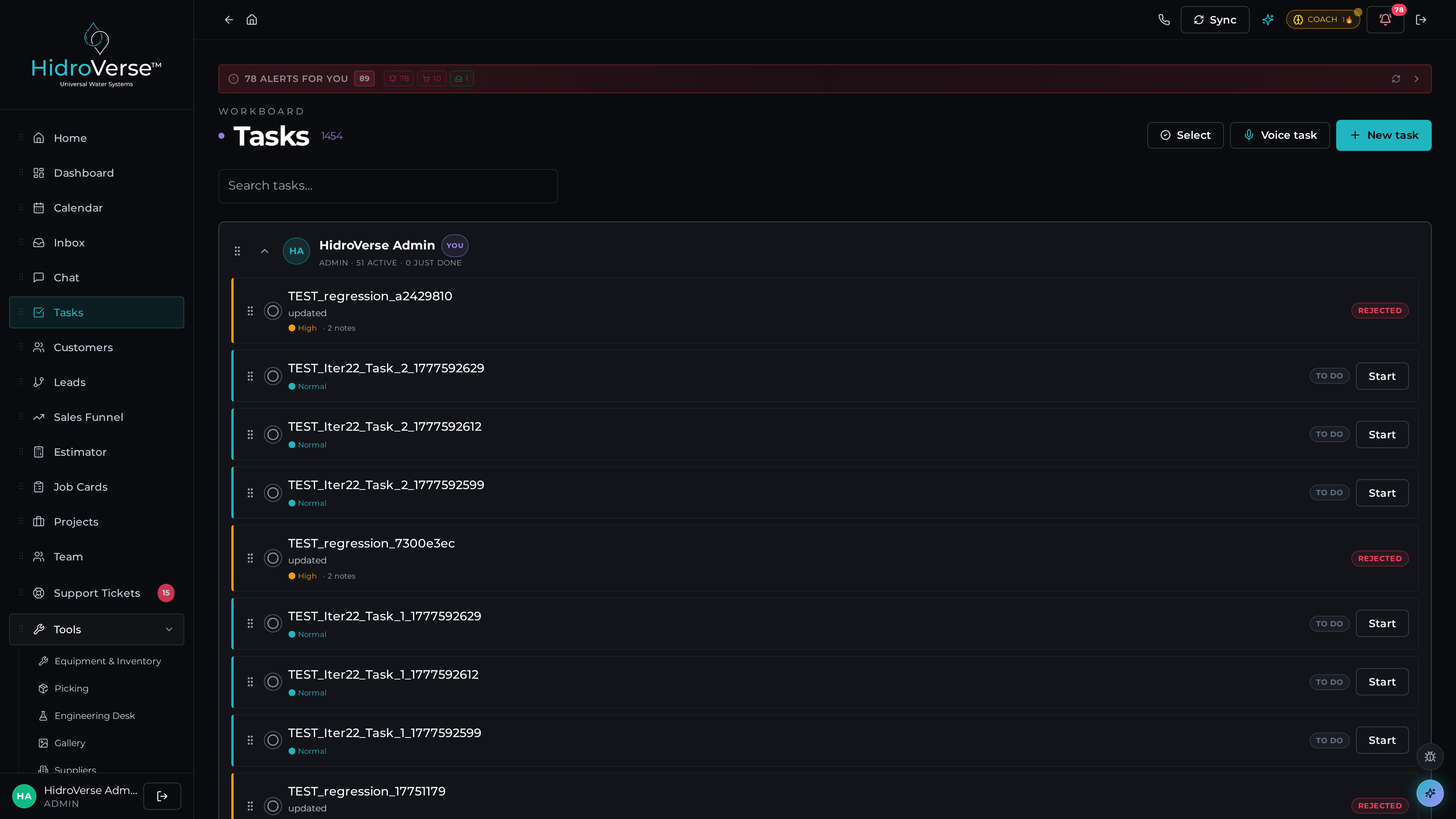Collapse the HidroVerse Admin task group
1456x819 pixels.
(265, 251)
